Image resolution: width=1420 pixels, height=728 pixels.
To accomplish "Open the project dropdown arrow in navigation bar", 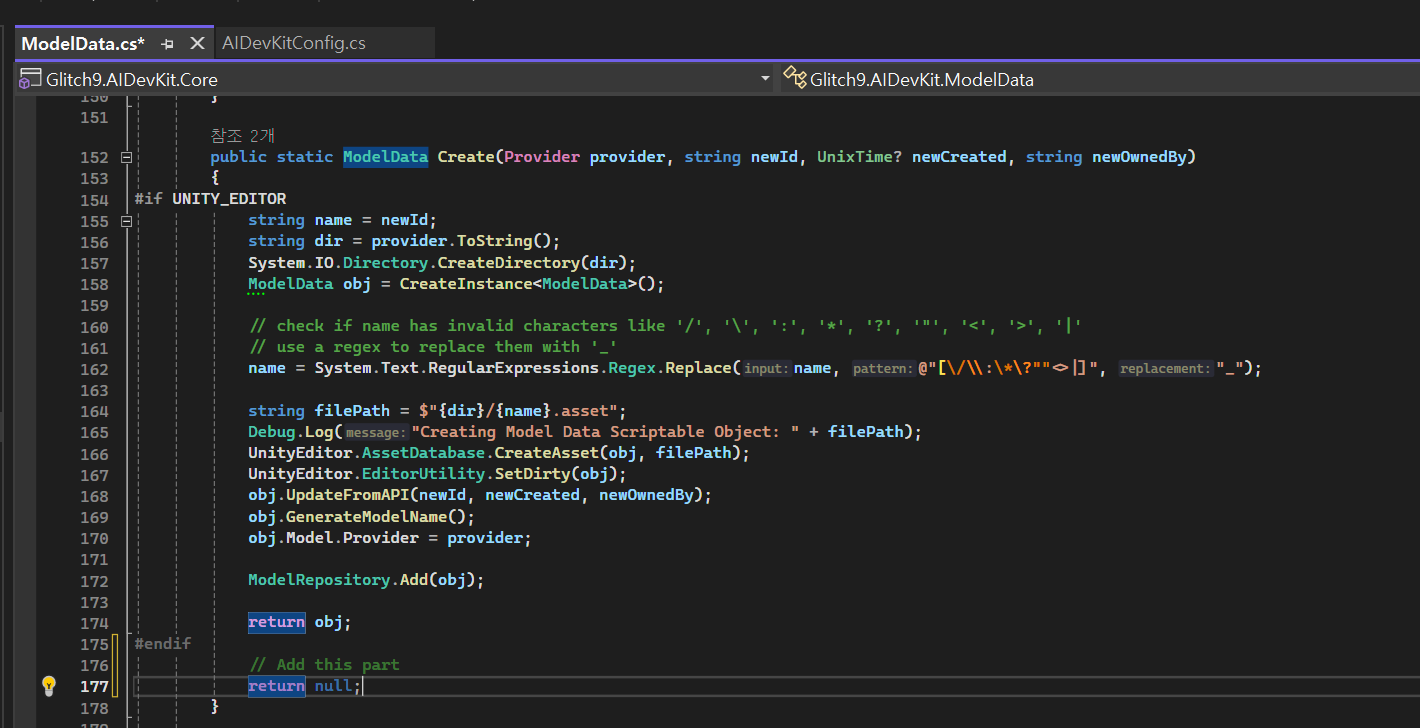I will coord(765,78).
